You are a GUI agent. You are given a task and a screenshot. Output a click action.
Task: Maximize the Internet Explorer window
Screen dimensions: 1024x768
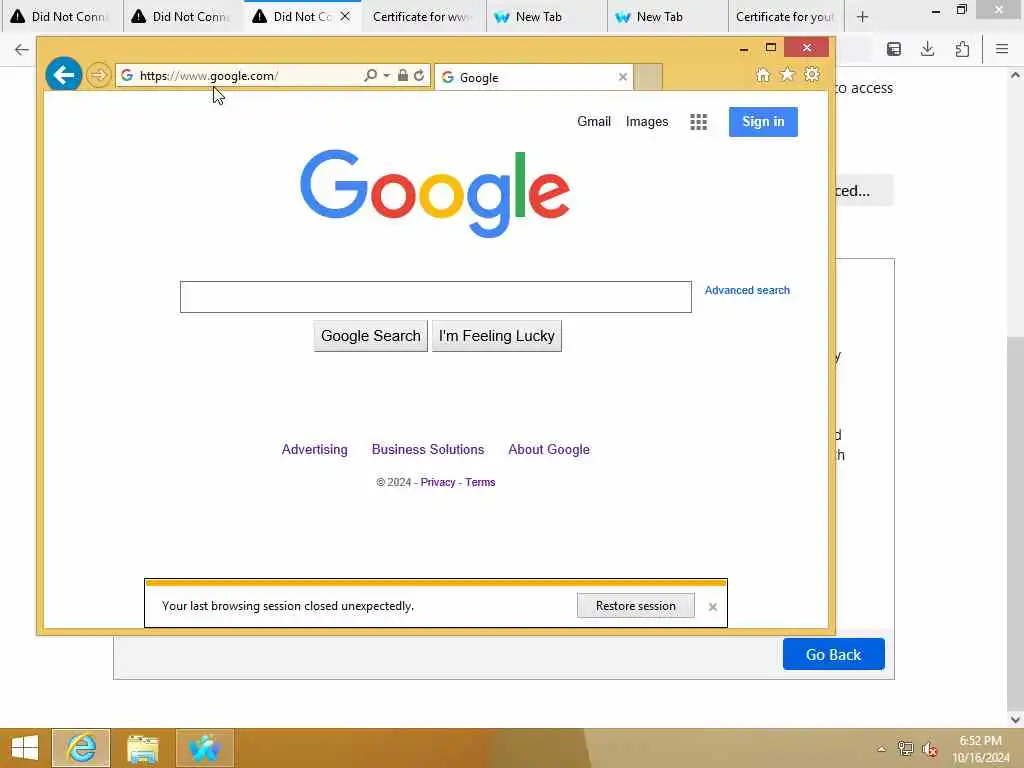(x=771, y=48)
